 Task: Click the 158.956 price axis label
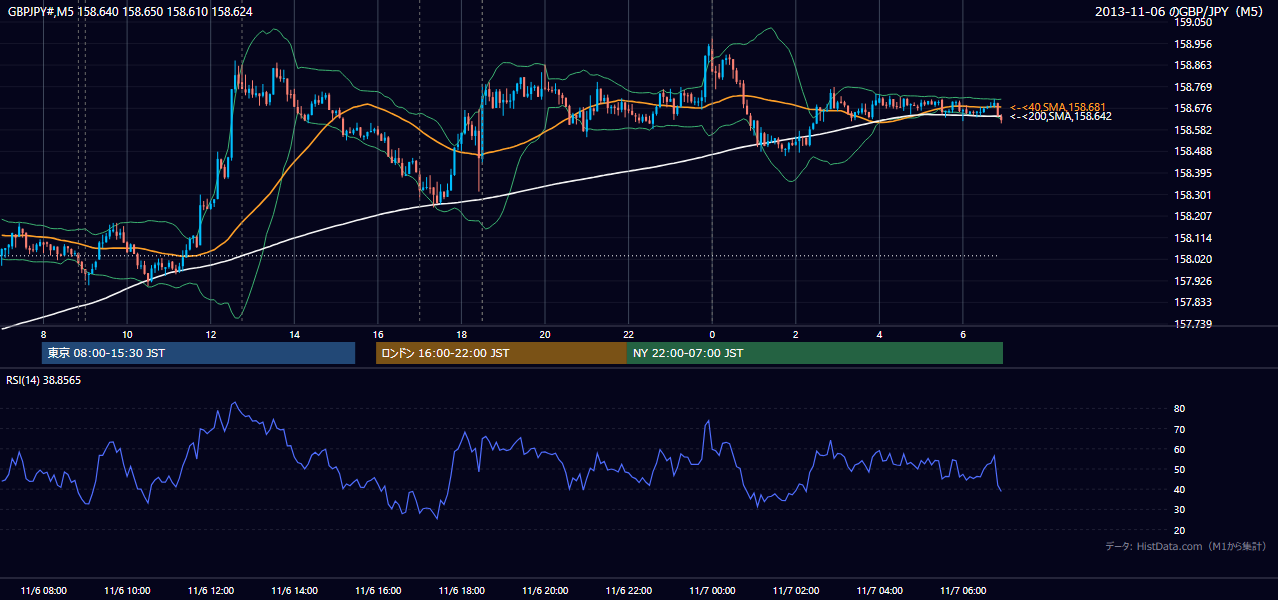(1193, 44)
